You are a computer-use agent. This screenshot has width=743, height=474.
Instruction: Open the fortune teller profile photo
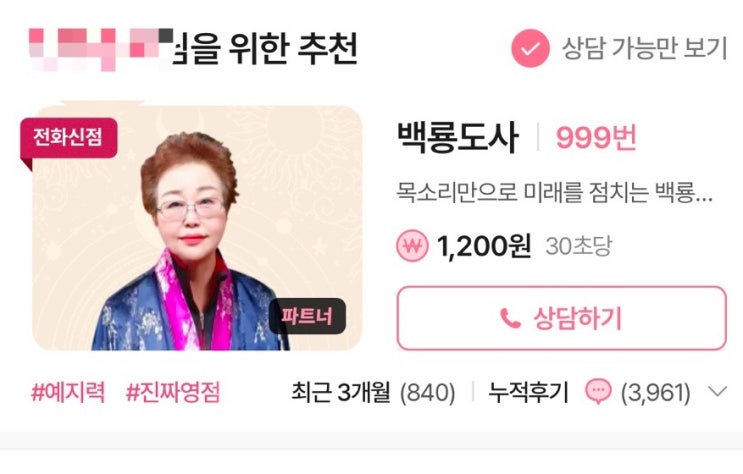[x=197, y=228]
